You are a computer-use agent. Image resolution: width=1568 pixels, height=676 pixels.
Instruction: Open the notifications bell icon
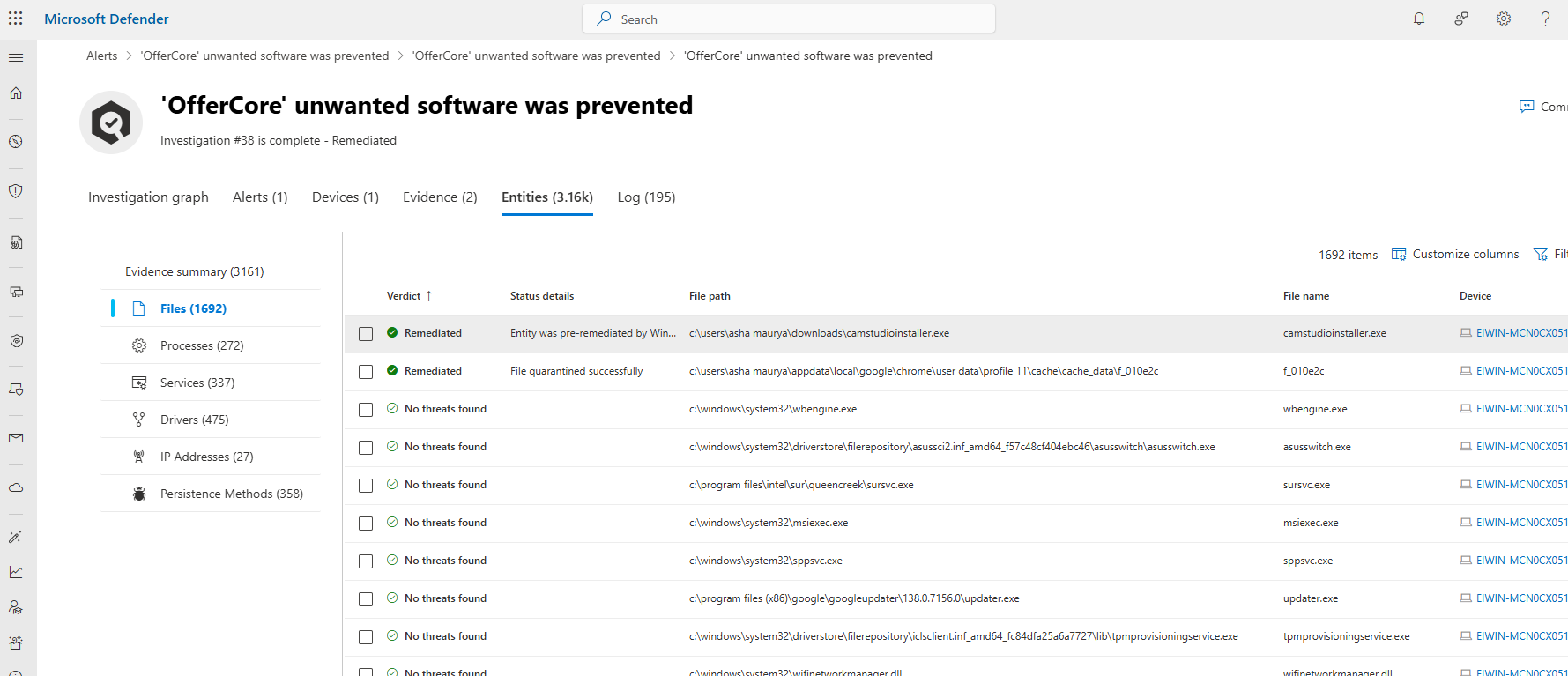(x=1419, y=19)
